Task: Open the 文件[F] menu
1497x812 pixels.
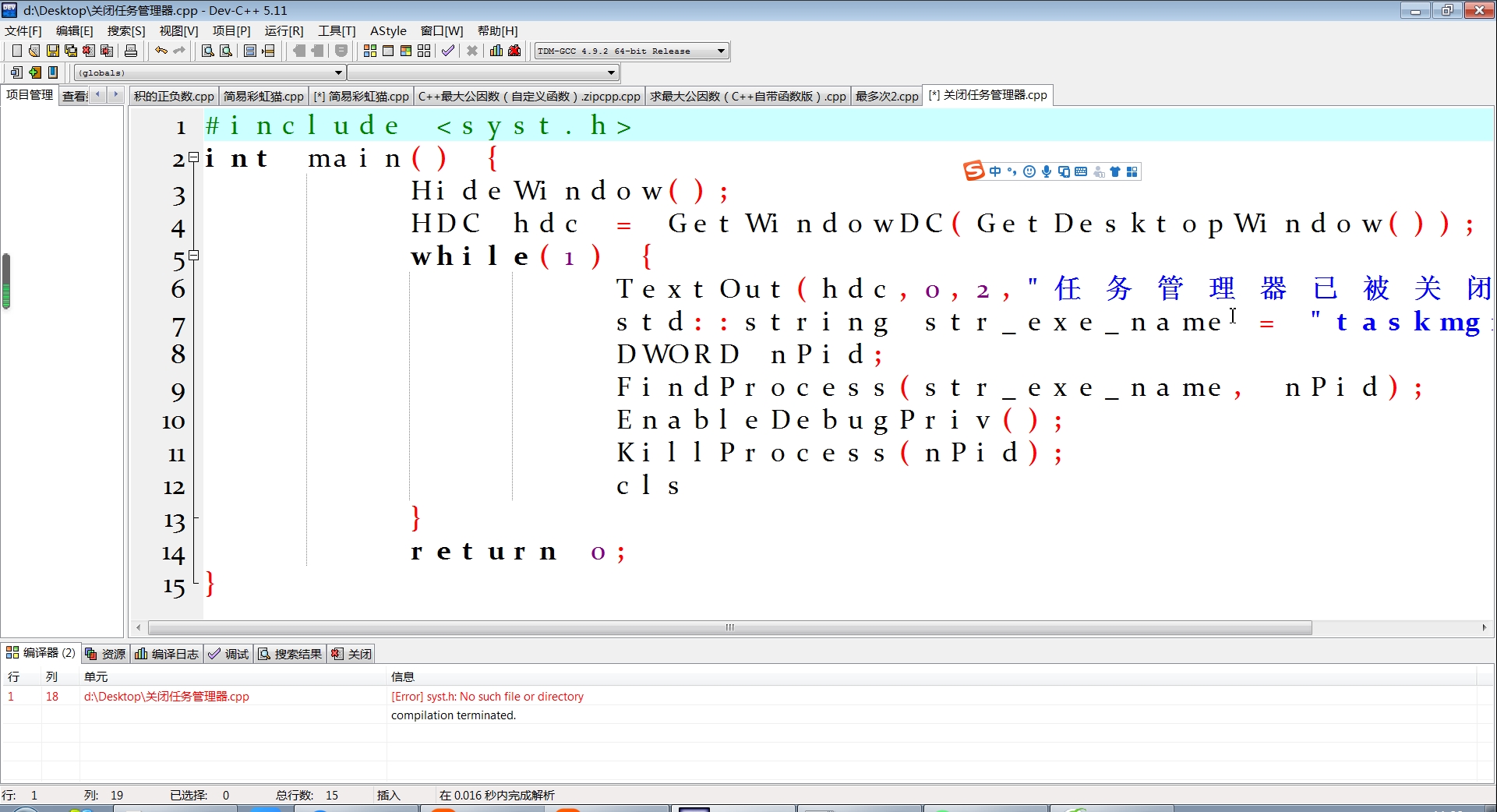Action: pos(23,30)
